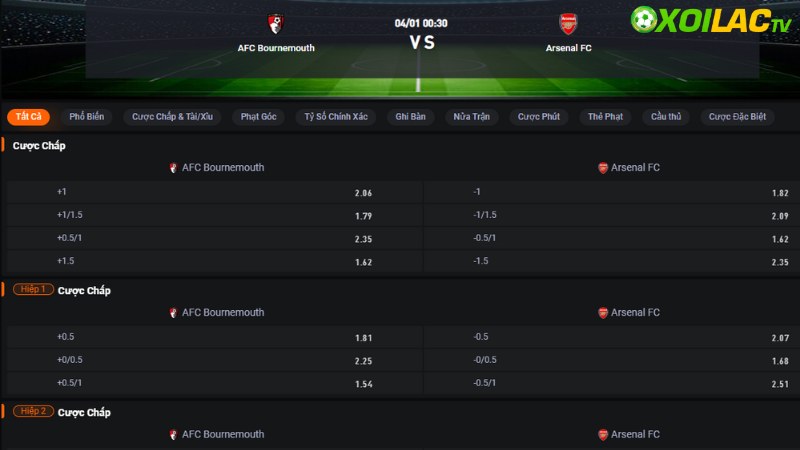Pick first-half Bournemouth +0.5 odds 1.81
Screen dimensions: 800x450
(215, 337)
